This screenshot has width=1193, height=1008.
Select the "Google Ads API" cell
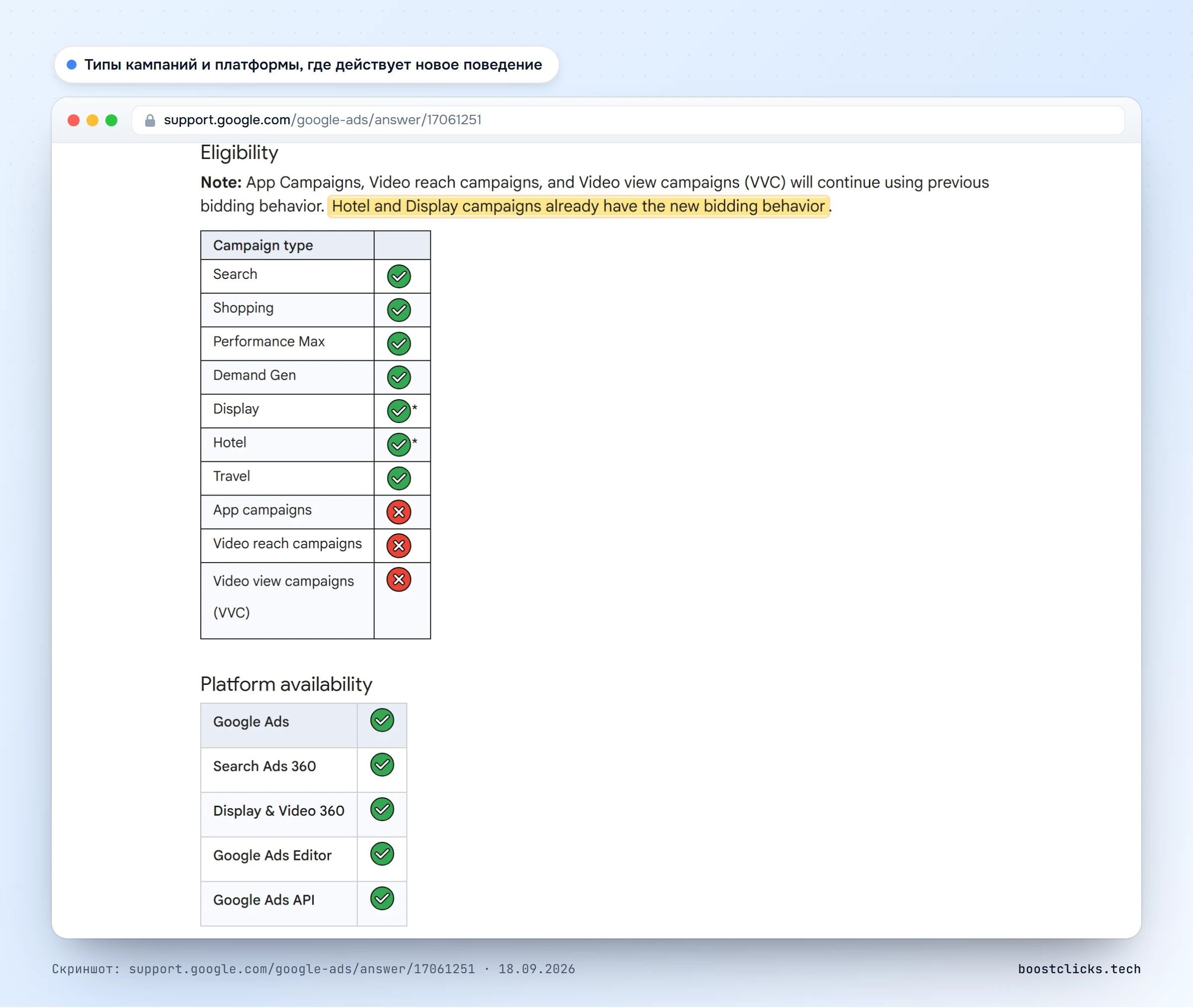click(279, 904)
